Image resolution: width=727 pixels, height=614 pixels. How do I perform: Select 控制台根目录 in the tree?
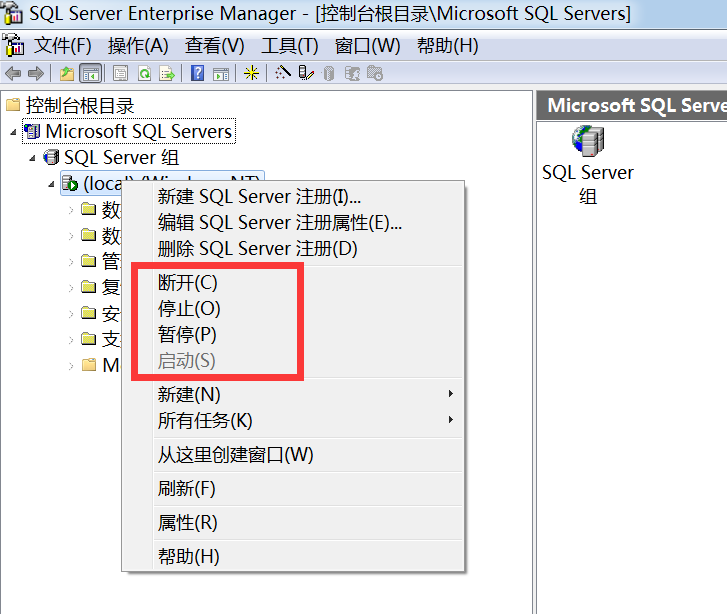(80, 105)
